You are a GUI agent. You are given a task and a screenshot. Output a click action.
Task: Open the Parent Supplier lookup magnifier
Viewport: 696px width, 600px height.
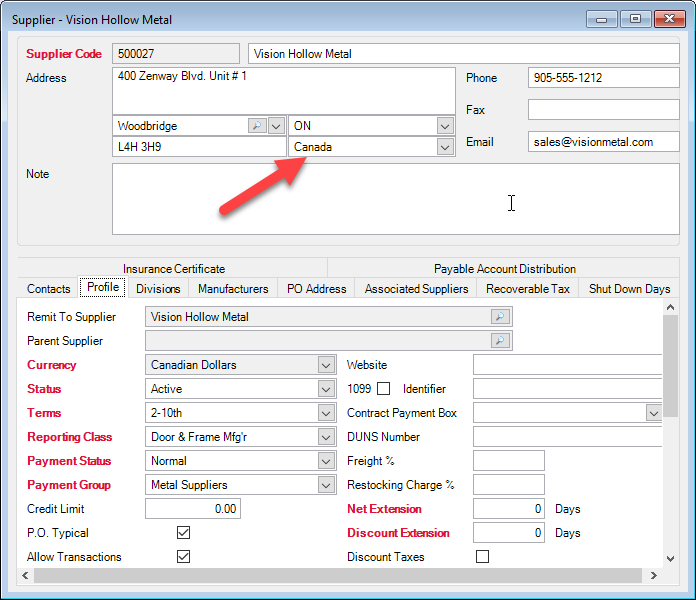tap(500, 341)
